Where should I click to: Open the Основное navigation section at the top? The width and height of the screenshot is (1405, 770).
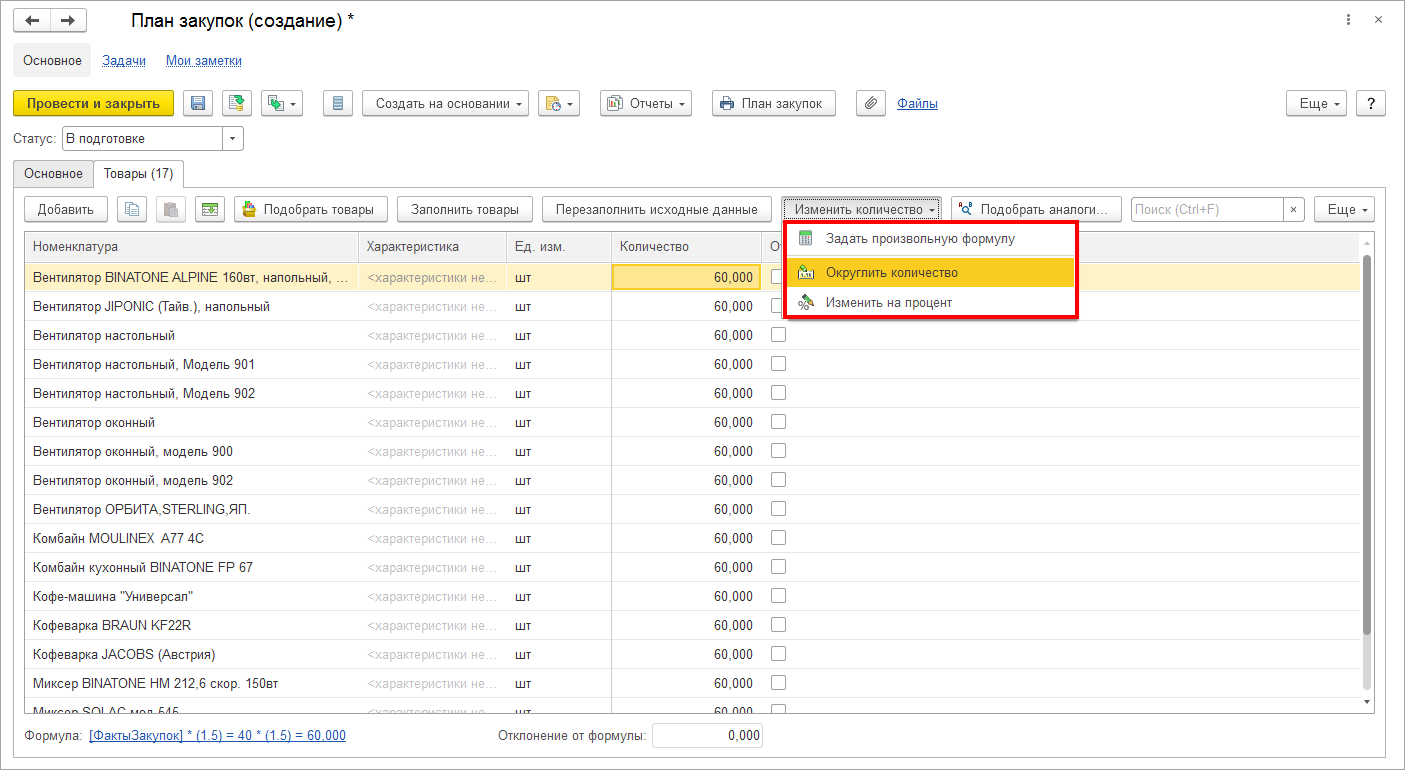pos(53,60)
